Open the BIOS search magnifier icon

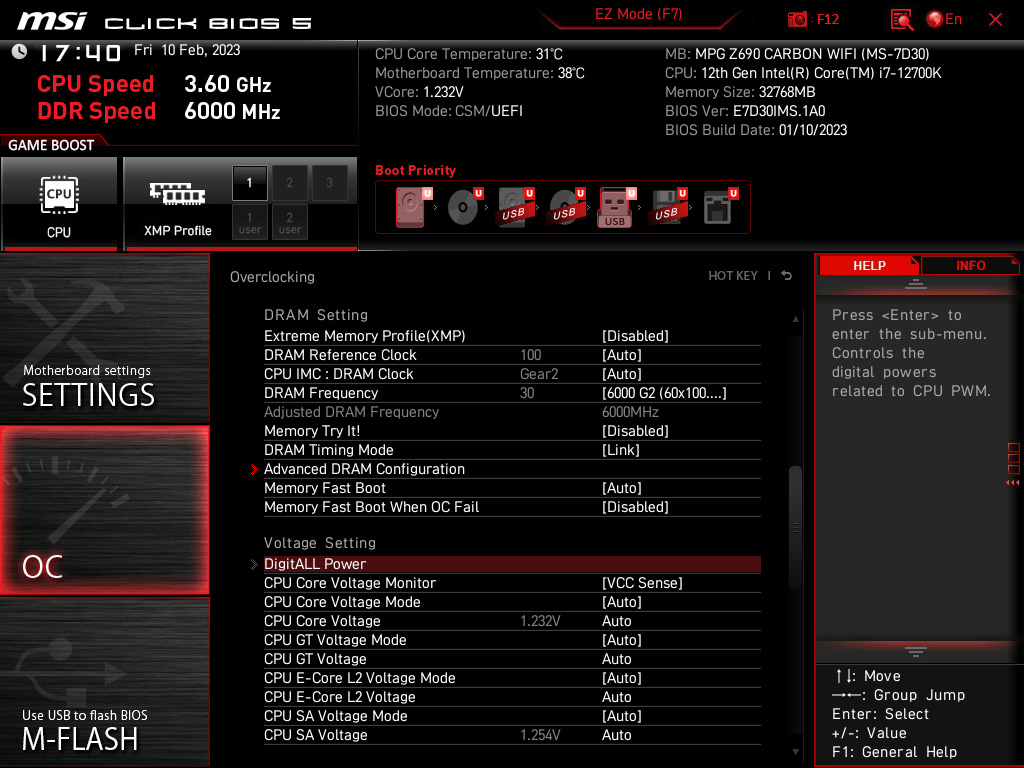point(901,20)
